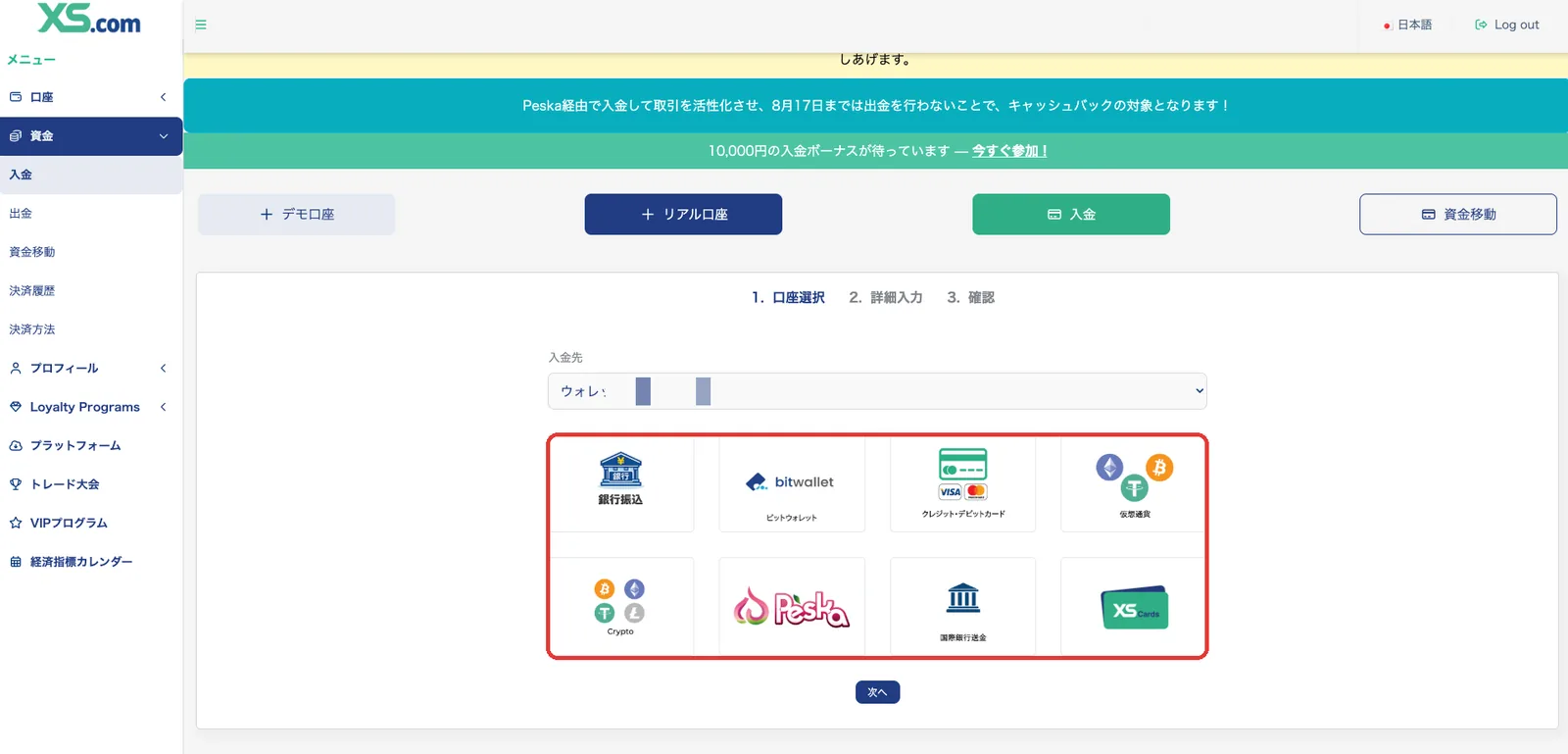Image resolution: width=1568 pixels, height=754 pixels.
Task: Click the 入金先 field label
Action: point(565,358)
